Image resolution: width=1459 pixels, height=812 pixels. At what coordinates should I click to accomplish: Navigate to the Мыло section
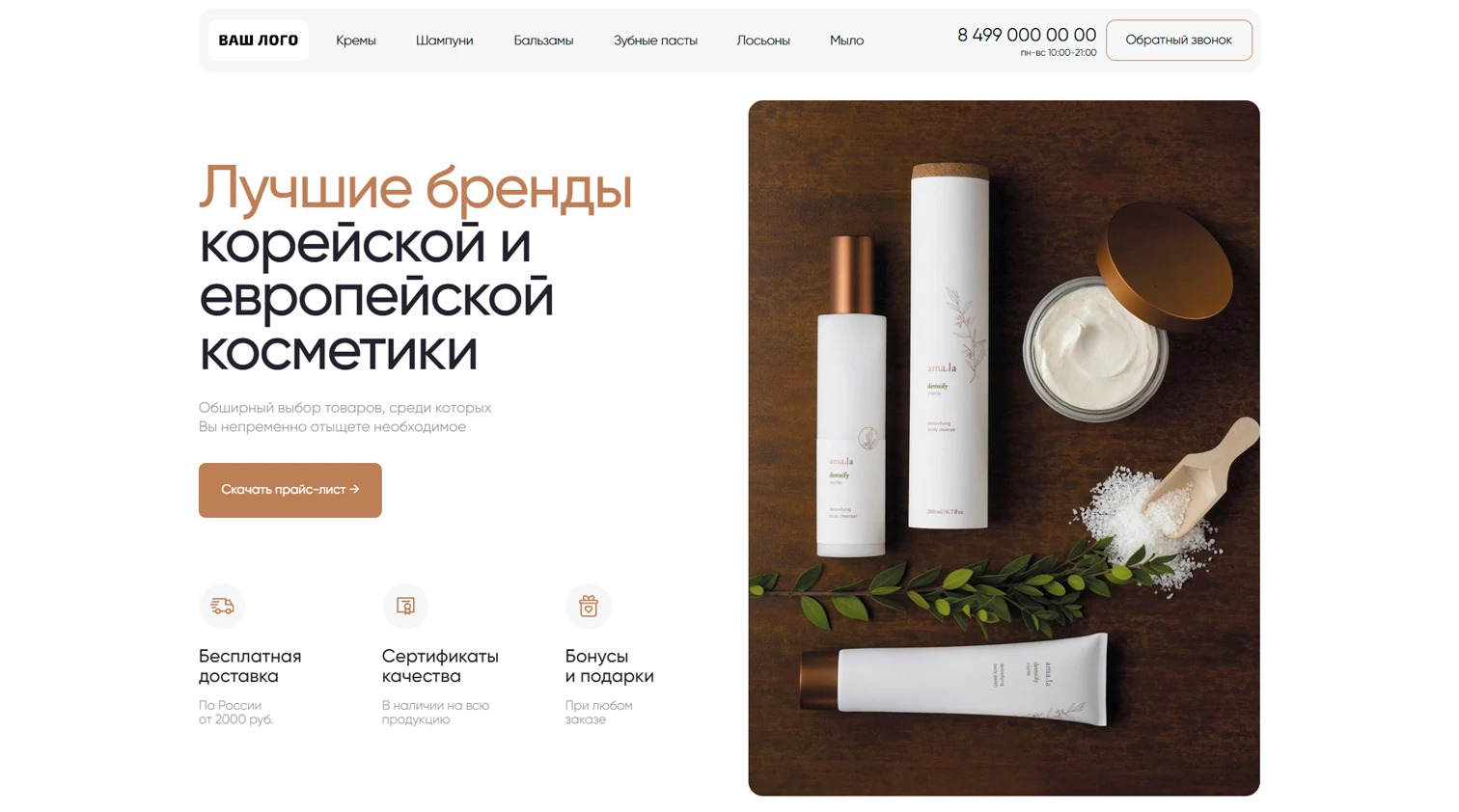pyautogui.click(x=846, y=41)
